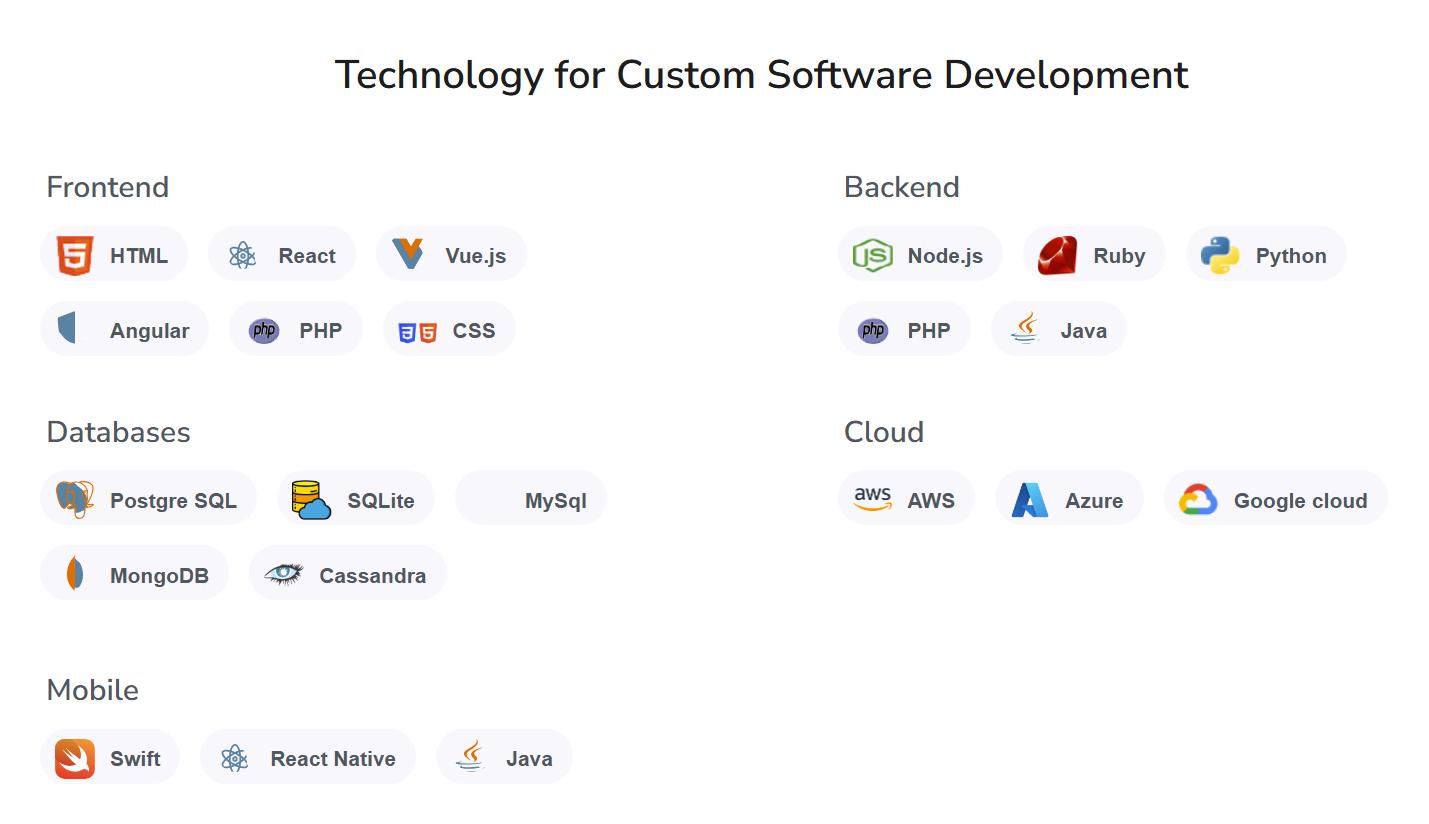The height and width of the screenshot is (824, 1429).
Task: Click the React atom icon under Frontend
Action: click(242, 256)
